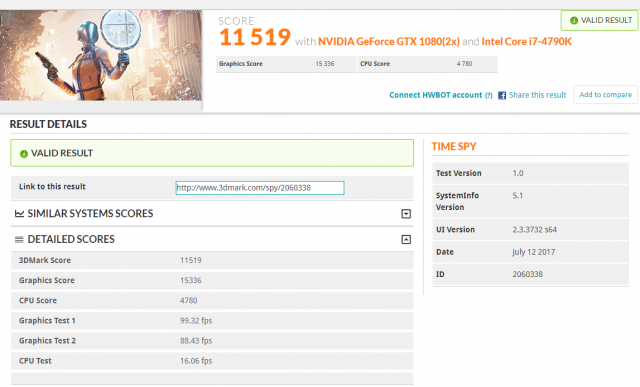Viewport: 640px width, 387px height.
Task: Select the result URL input field
Action: pos(260,188)
